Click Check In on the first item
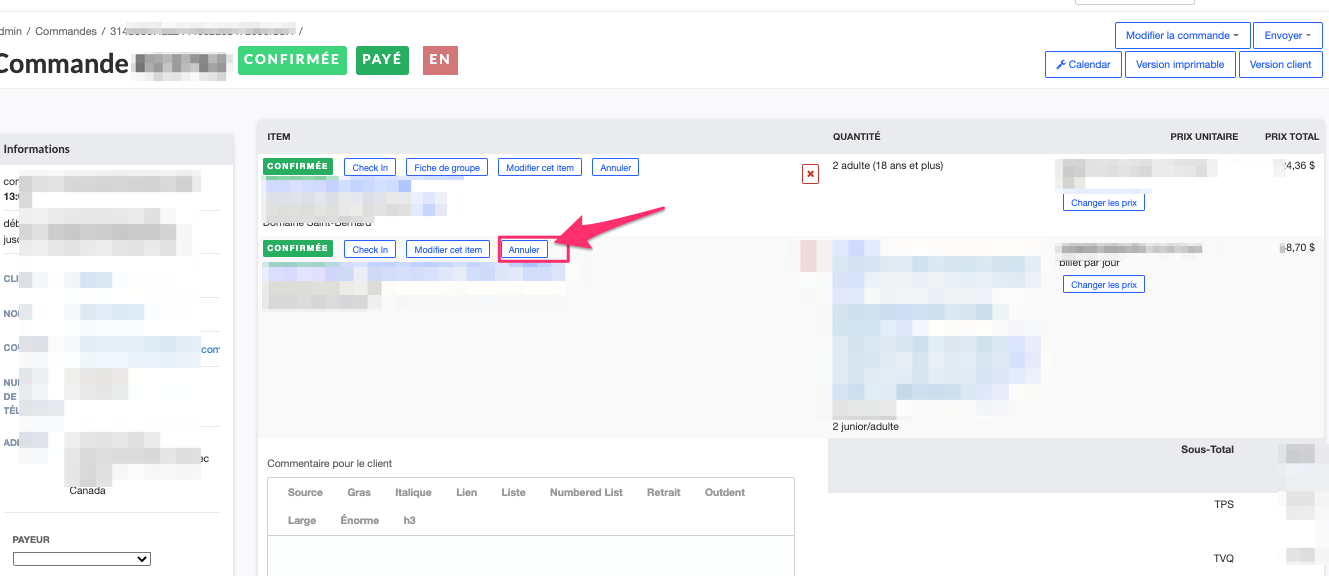This screenshot has width=1329, height=576. tap(370, 167)
